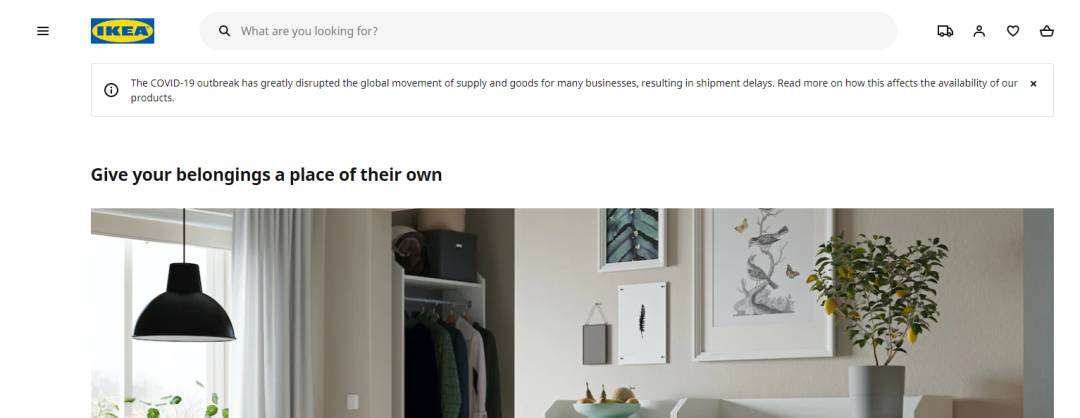Click the magnifying glass search icon
The height and width of the screenshot is (418, 1080).
point(224,31)
